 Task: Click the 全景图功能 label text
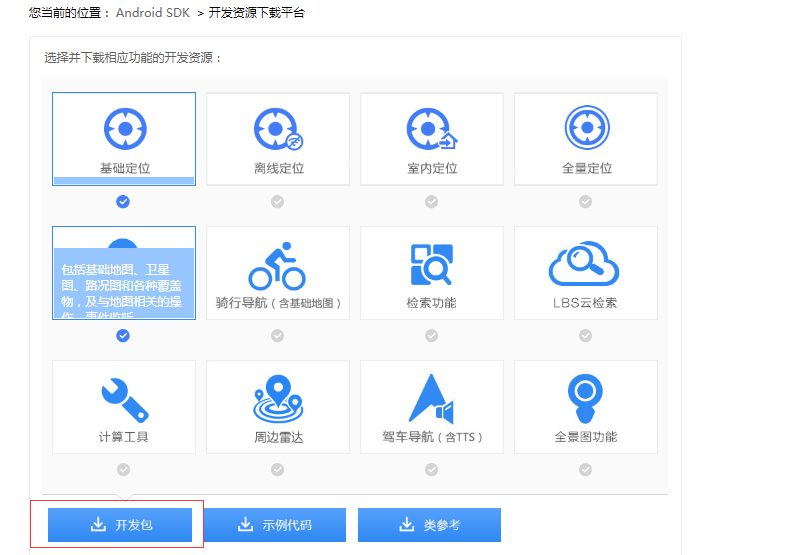click(x=586, y=437)
